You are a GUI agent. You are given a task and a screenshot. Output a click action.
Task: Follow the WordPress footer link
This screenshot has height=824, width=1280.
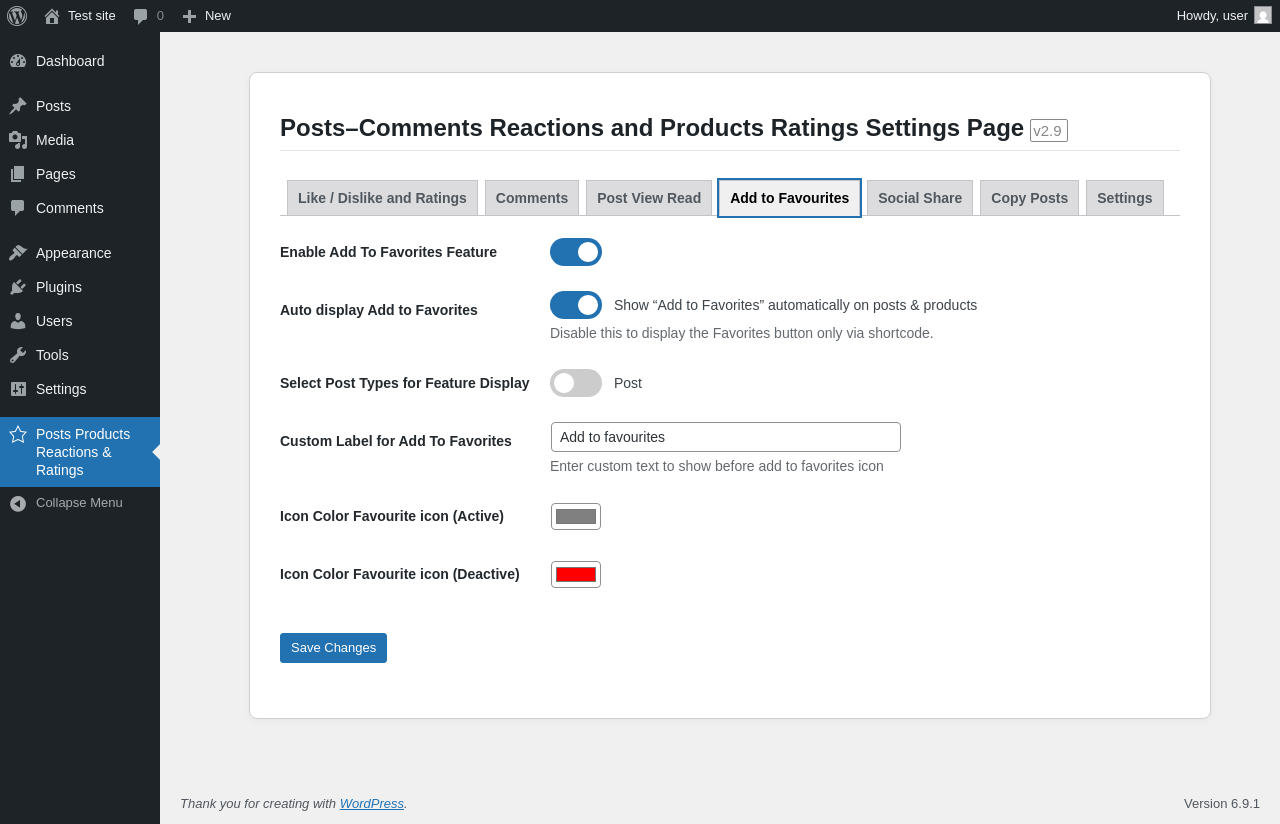coord(372,803)
